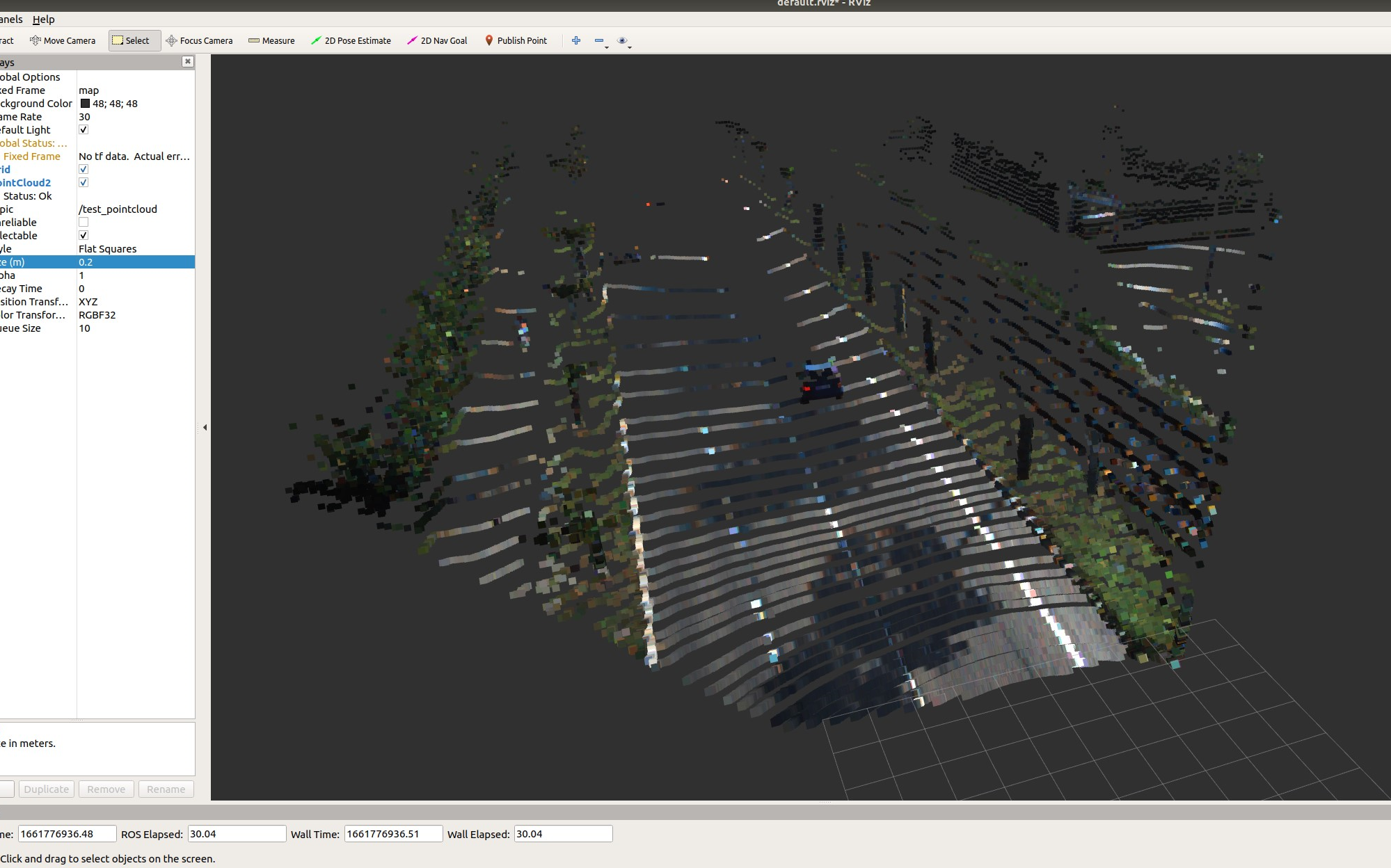Click the plus icon to add a tool
1391x868 pixels.
point(575,40)
